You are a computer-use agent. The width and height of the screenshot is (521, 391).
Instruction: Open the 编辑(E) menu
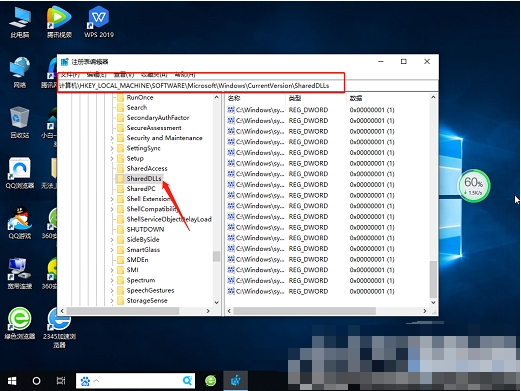point(96,75)
